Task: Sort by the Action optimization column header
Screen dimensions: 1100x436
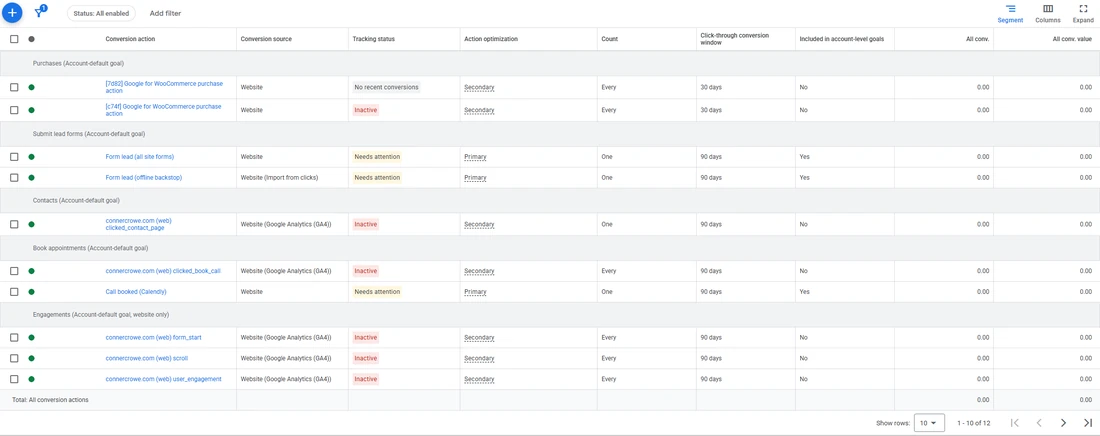Action: point(491,39)
